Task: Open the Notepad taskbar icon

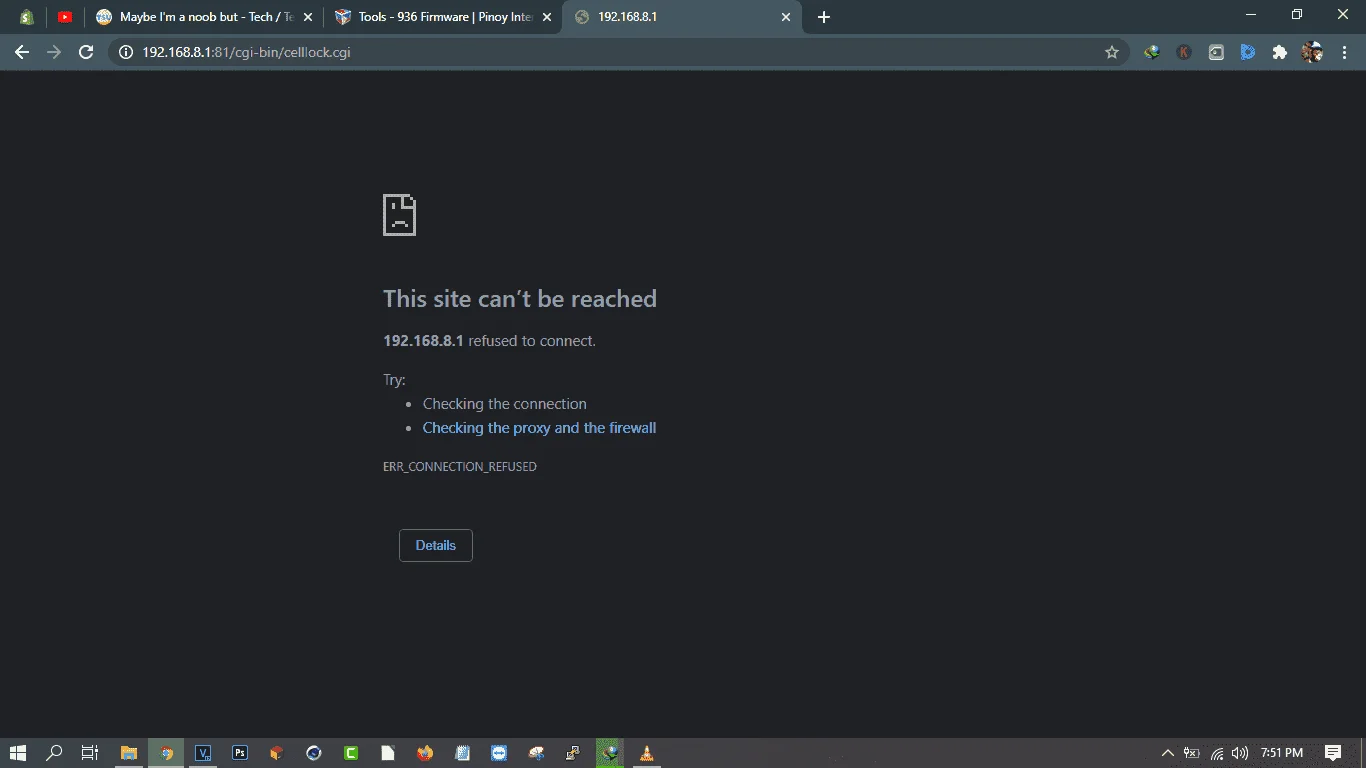Action: click(x=462, y=753)
